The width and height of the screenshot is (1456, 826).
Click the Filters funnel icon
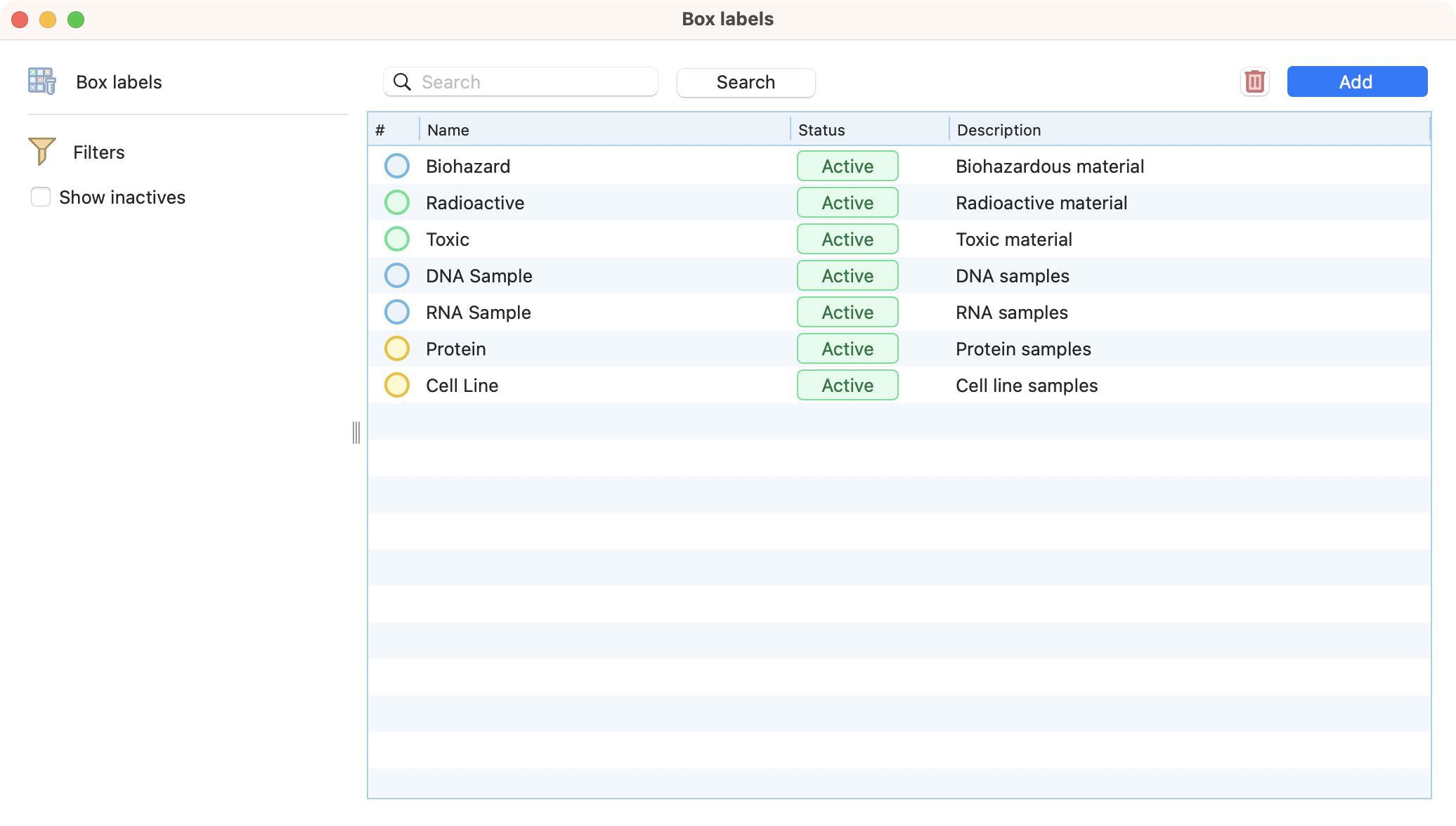41,151
